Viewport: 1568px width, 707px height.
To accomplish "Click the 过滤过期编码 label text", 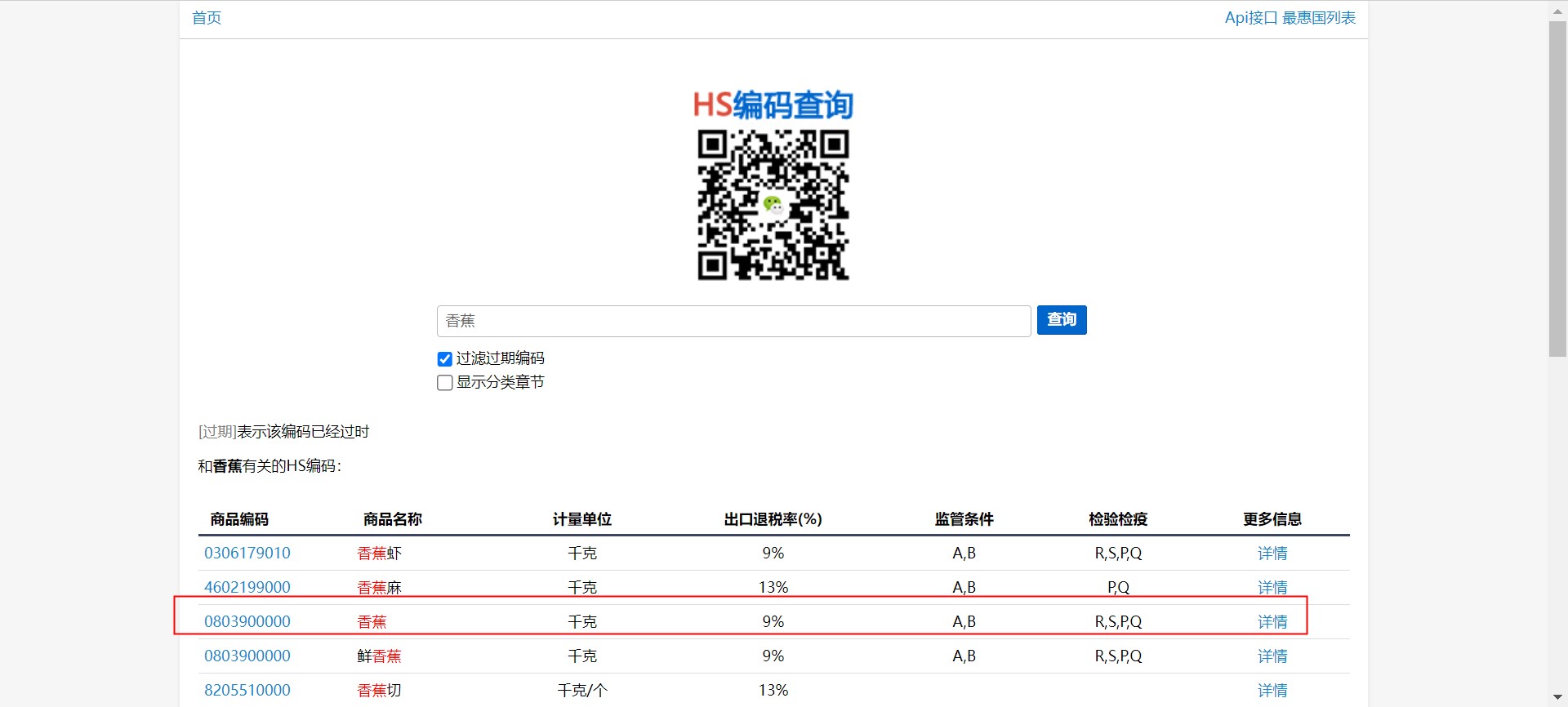I will click(x=501, y=358).
